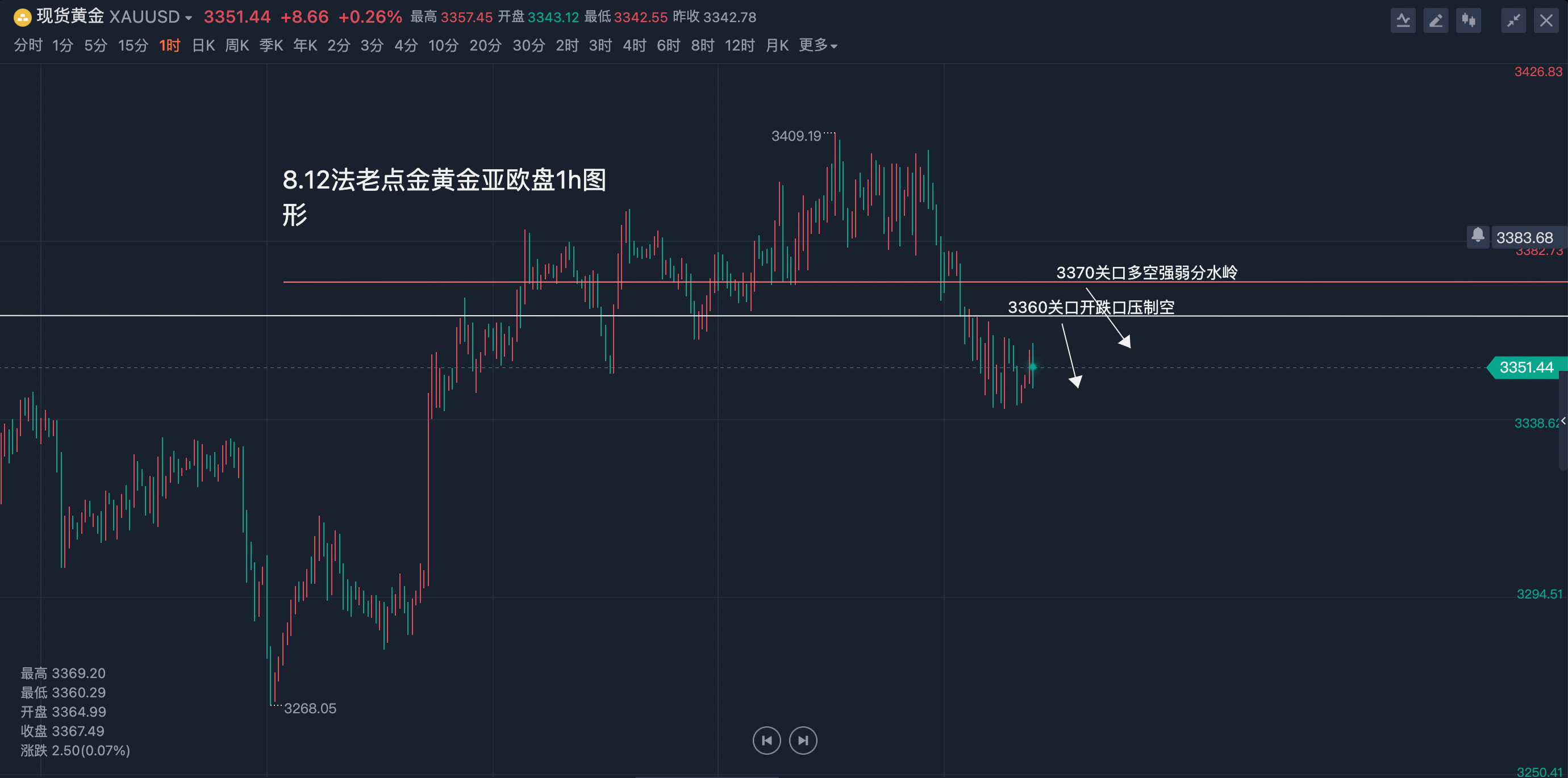Click the candlestick chart style icon
The height and width of the screenshot is (778, 1568).
click(1468, 20)
